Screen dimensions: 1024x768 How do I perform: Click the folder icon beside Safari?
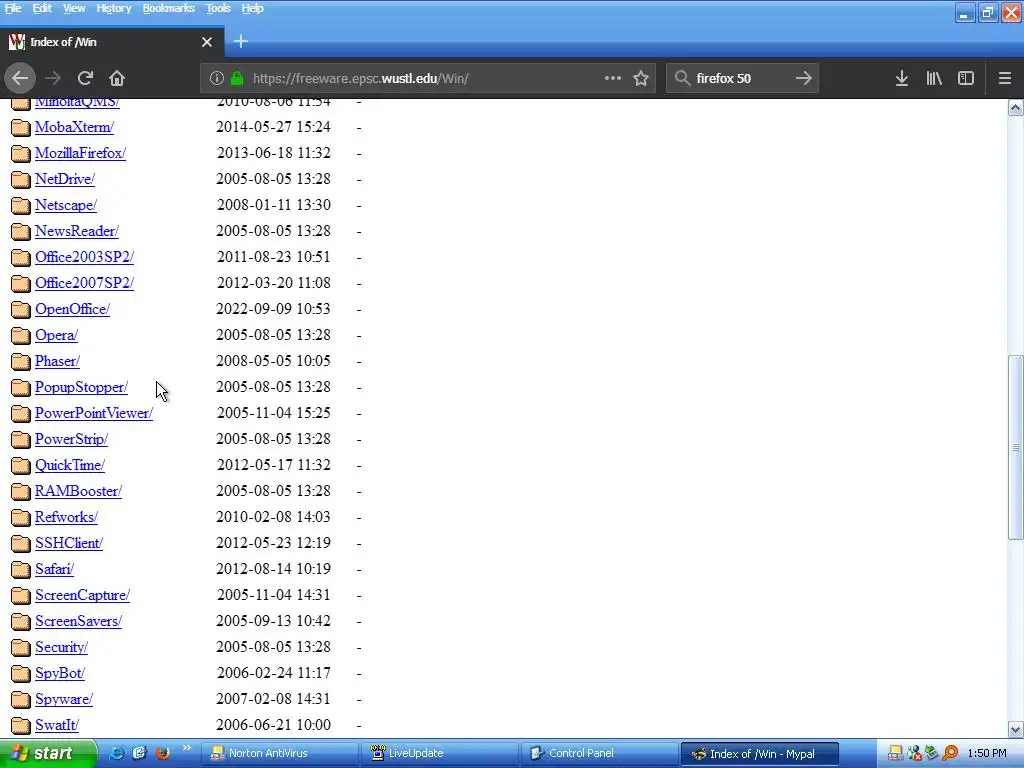pos(21,569)
